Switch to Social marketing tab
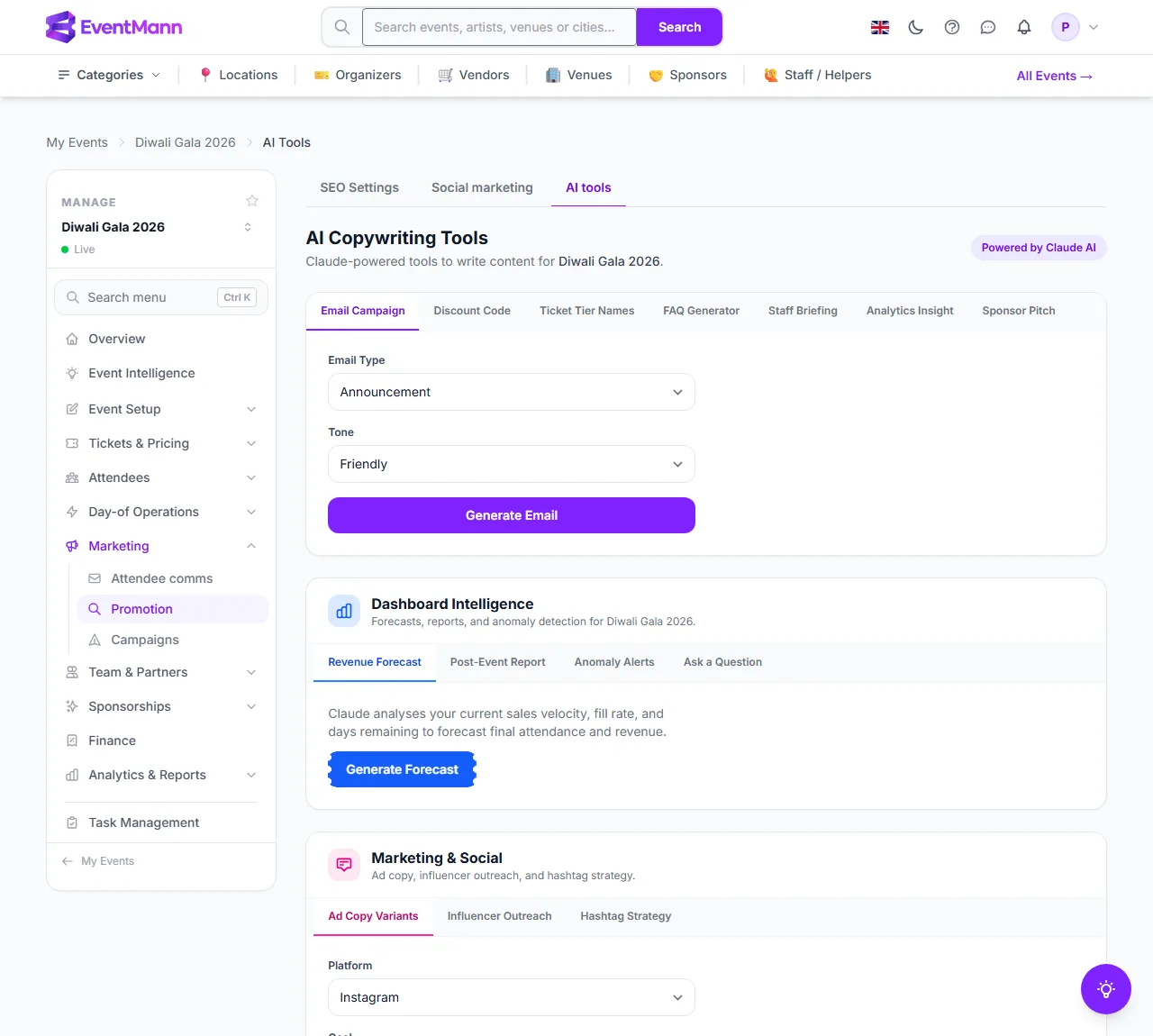The height and width of the screenshot is (1036, 1153). pos(482,187)
